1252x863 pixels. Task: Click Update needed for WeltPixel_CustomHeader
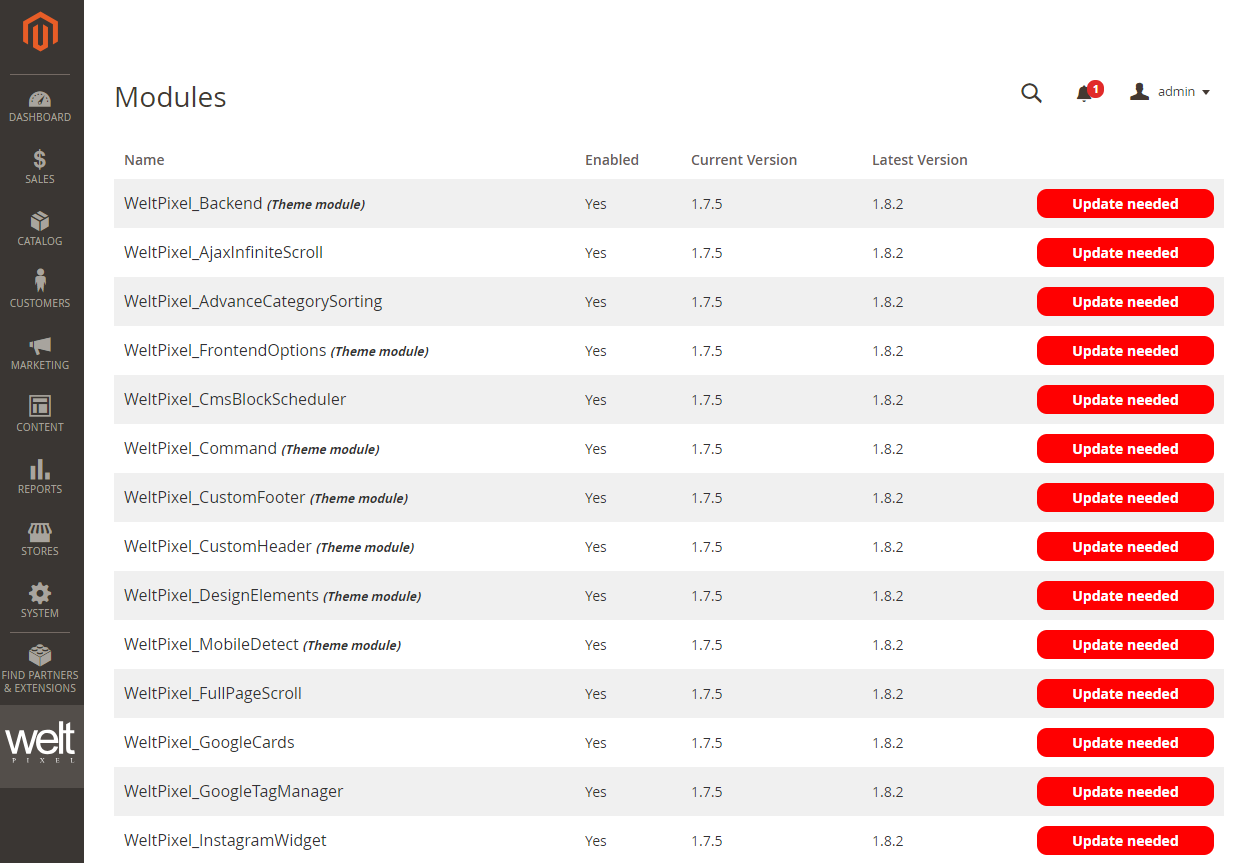coord(1125,547)
